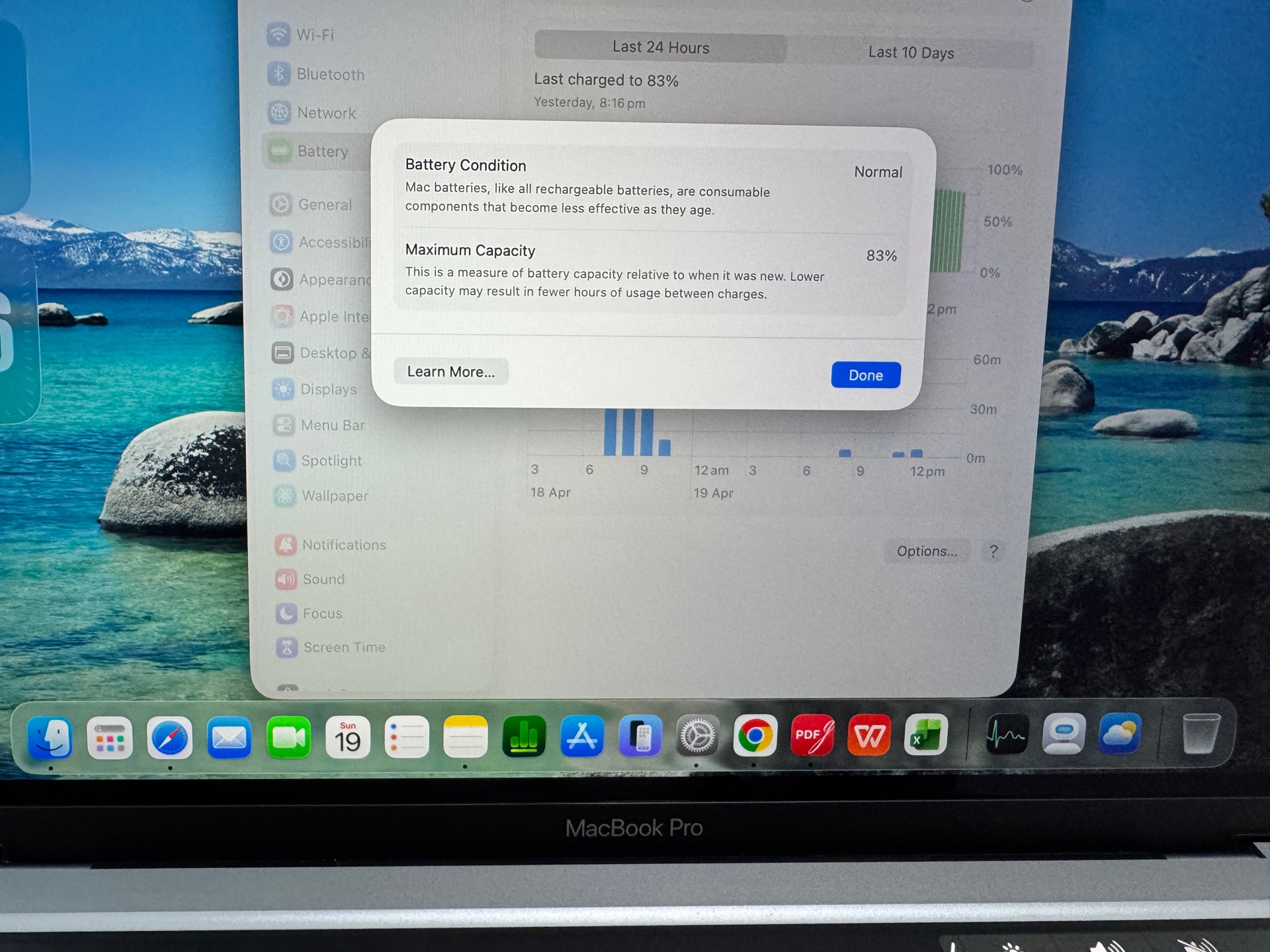The image size is (1270, 952).
Task: Open the red PDF editor app
Action: click(x=812, y=734)
